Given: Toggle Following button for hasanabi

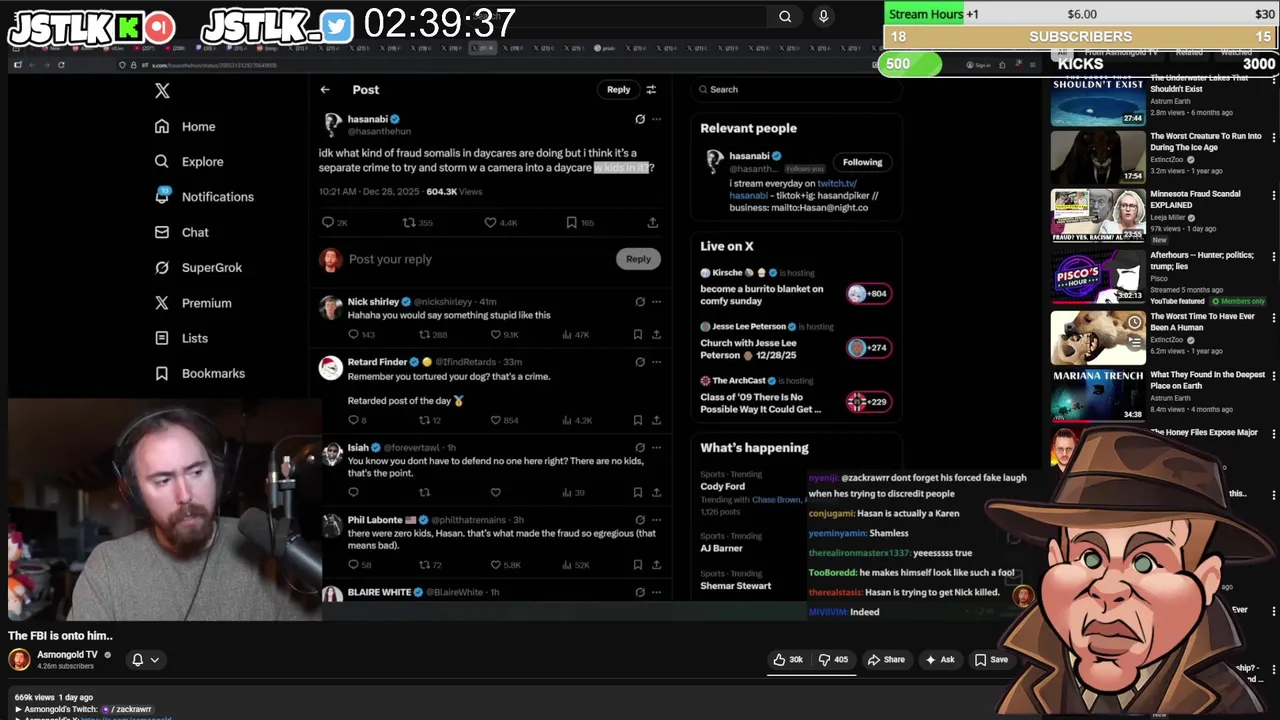Looking at the screenshot, I should [x=862, y=162].
